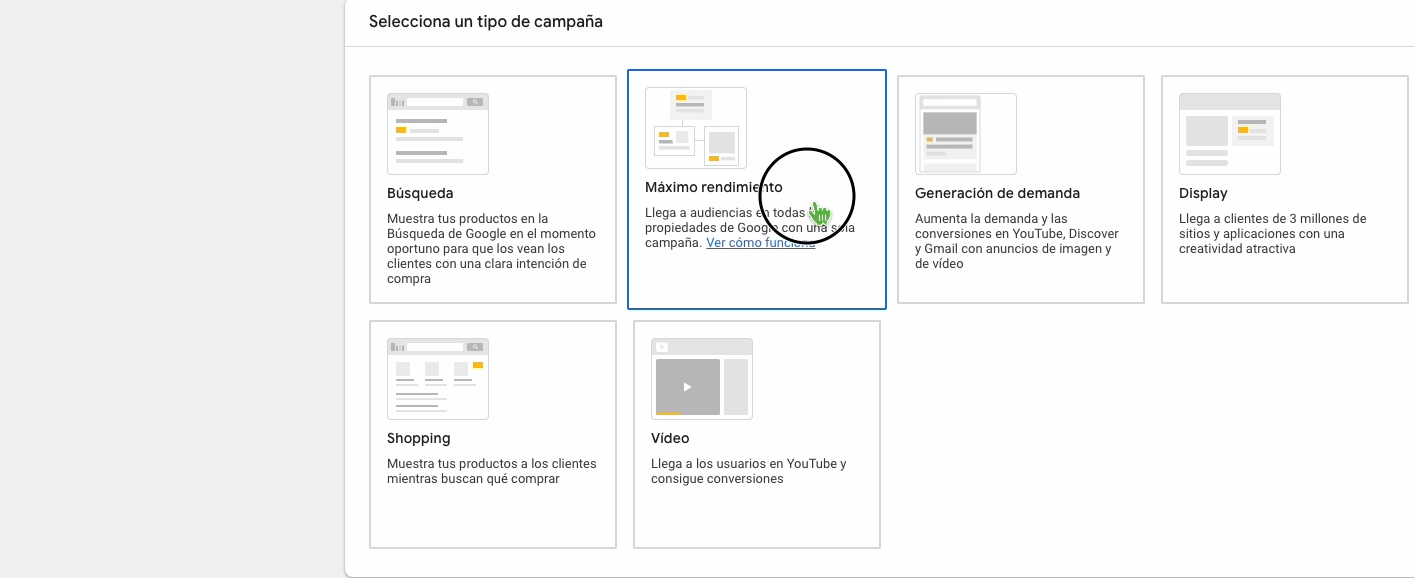The height and width of the screenshot is (578, 1414).
Task: Click the Búsqueda description about Búsqueda de Google
Action: (492, 249)
